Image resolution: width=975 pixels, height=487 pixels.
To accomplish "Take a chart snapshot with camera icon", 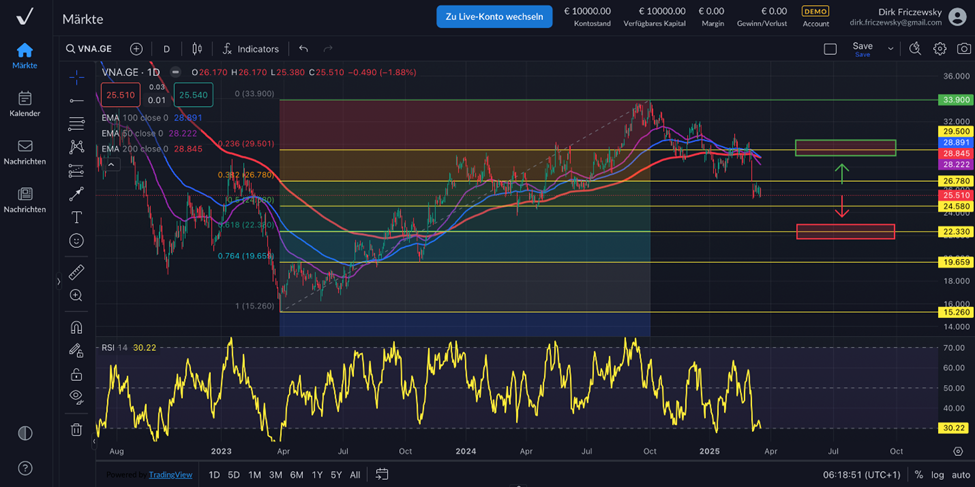I will click(x=963, y=49).
